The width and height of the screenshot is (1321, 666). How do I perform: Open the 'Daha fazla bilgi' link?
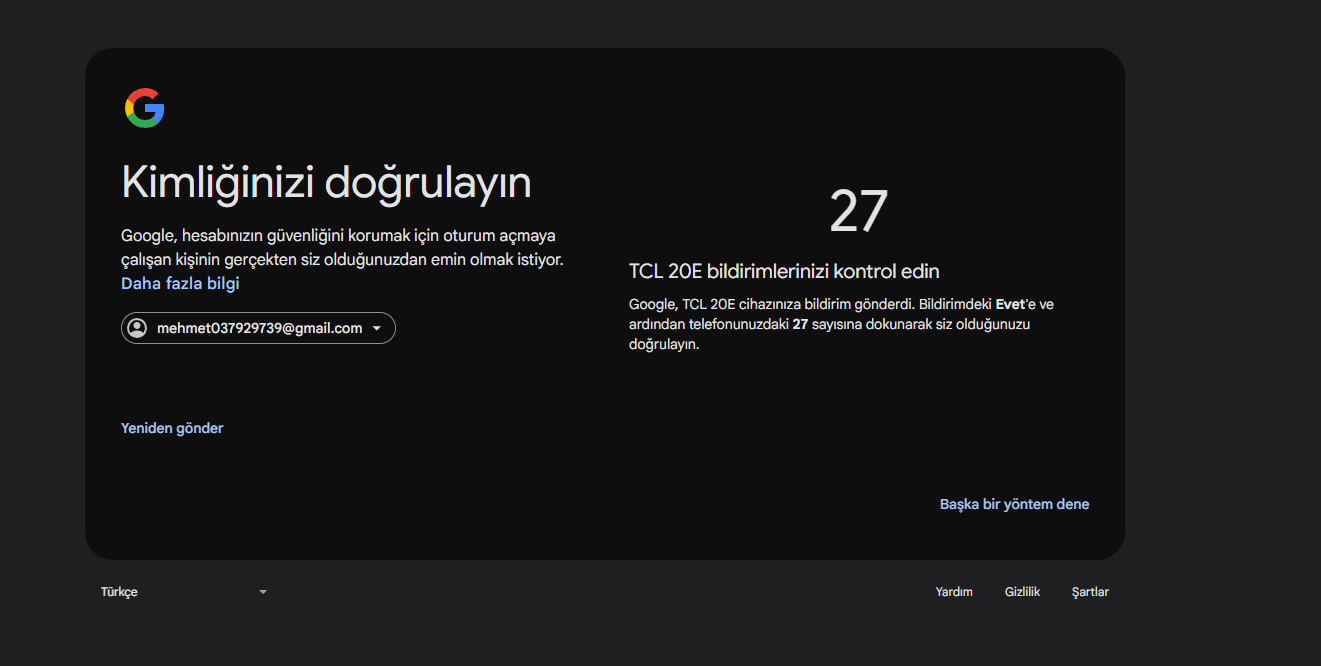coord(180,283)
